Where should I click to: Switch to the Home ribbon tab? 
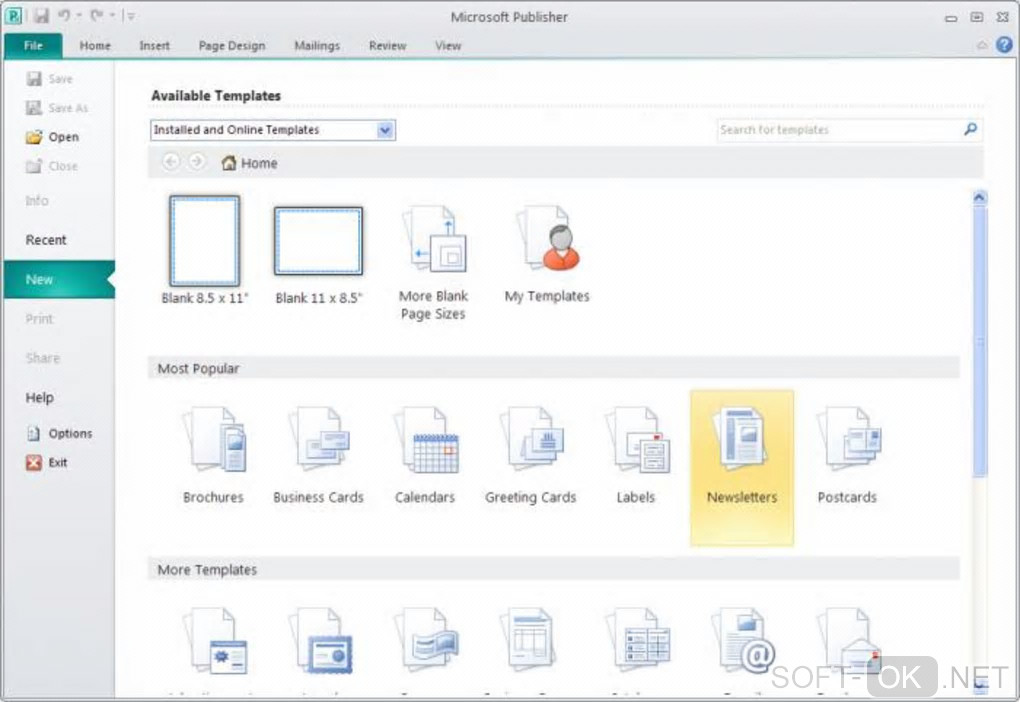95,46
